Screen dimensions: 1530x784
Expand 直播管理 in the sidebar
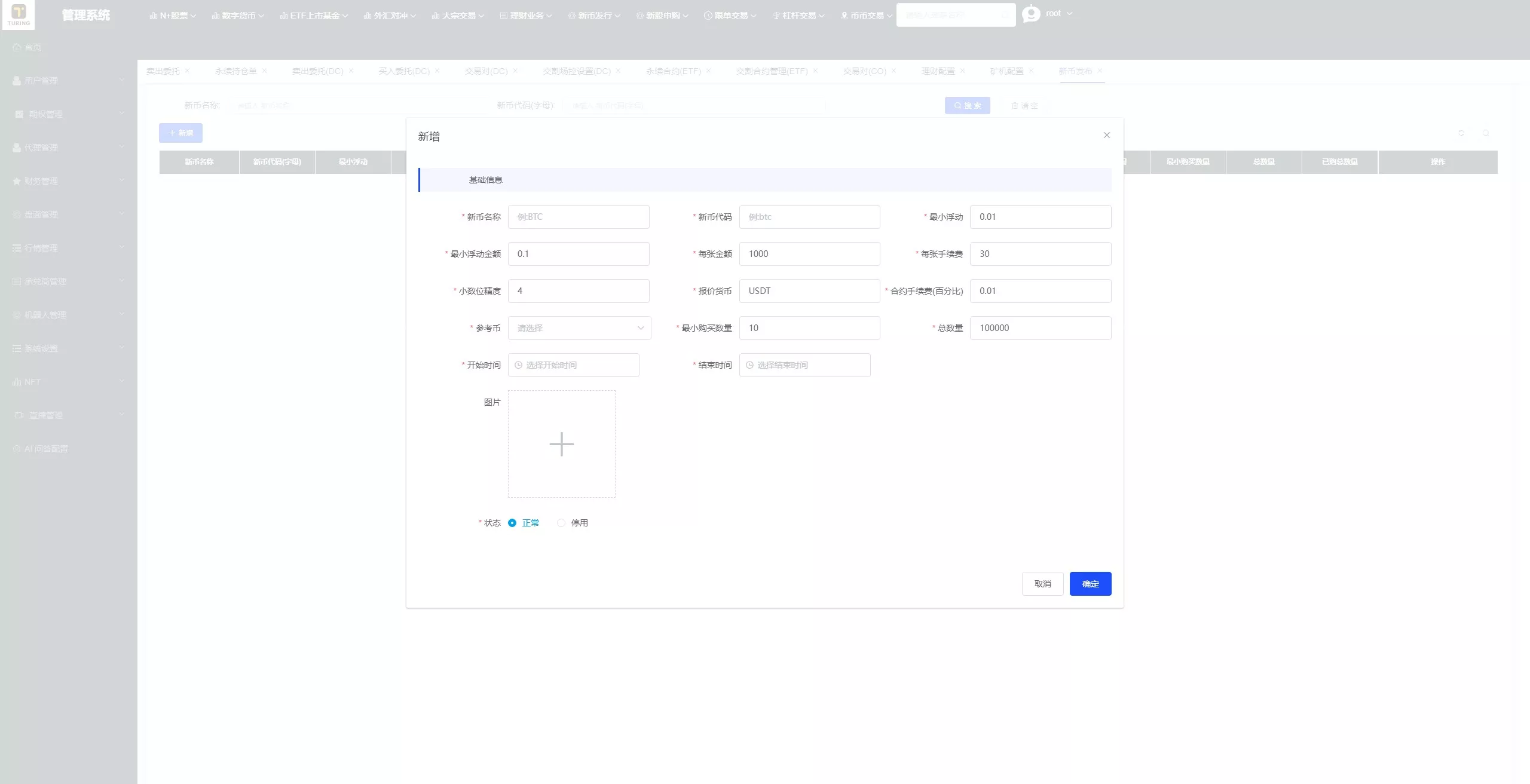[69, 415]
